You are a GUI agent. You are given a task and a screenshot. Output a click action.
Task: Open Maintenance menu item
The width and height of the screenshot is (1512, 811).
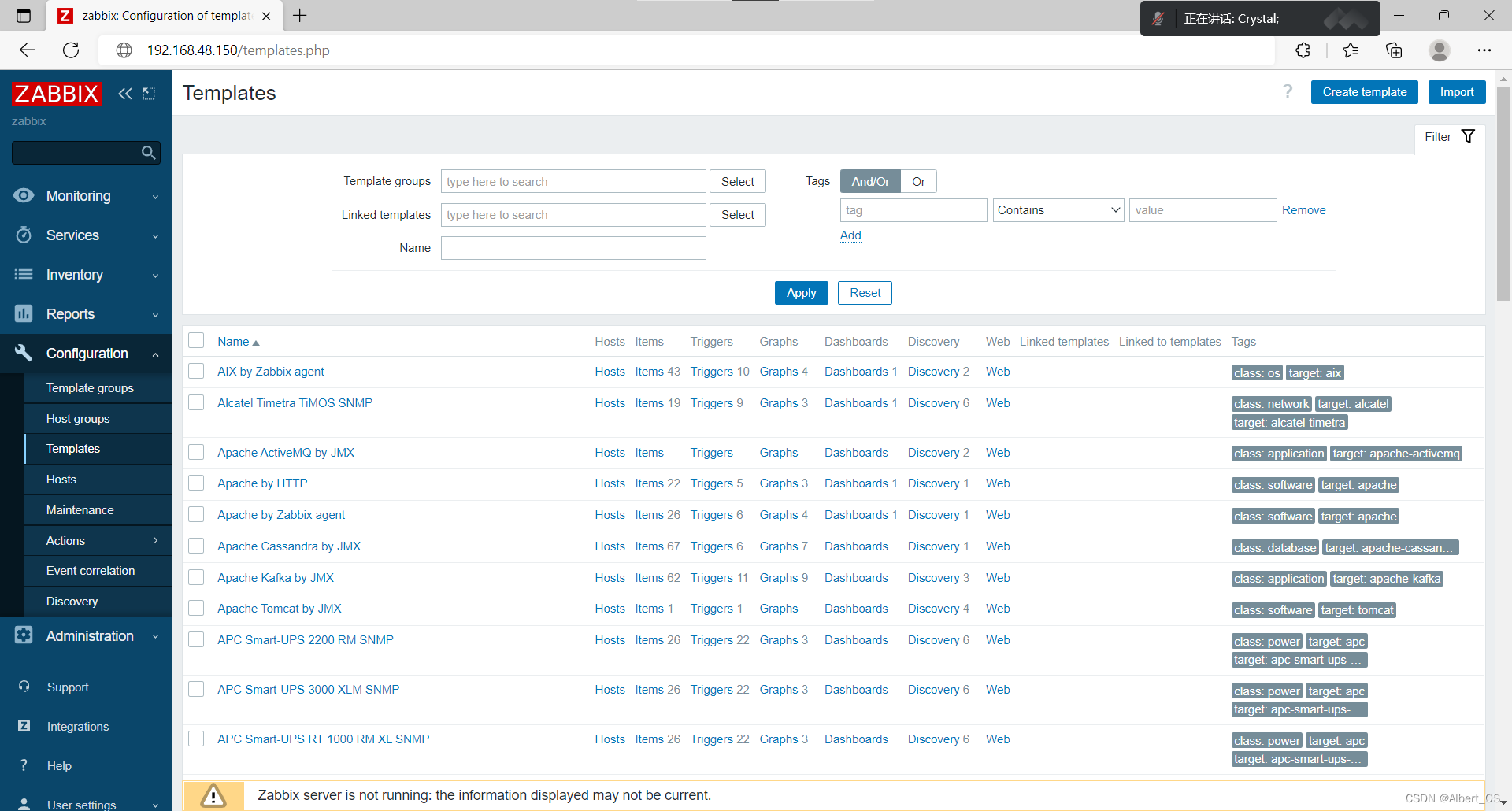[80, 509]
